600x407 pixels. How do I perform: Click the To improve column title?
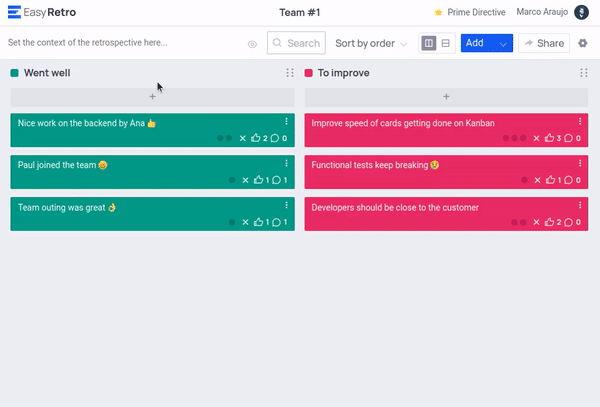click(344, 73)
